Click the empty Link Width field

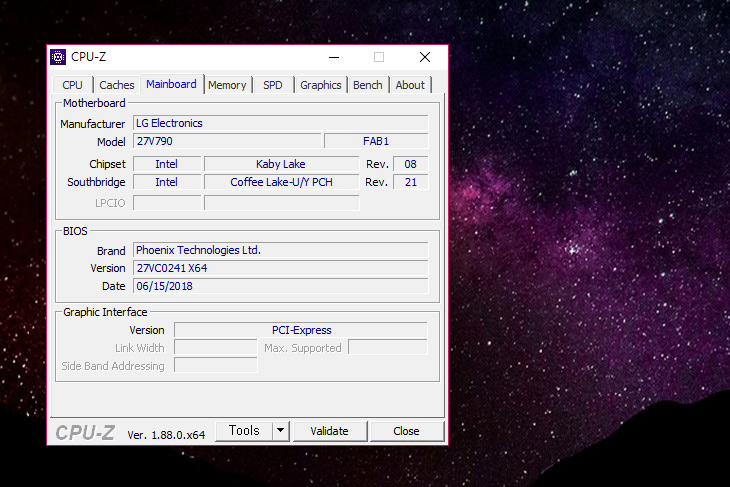(216, 347)
